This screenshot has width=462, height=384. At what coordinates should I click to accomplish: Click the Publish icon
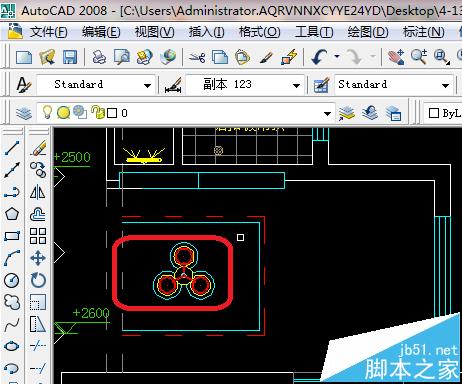pos(145,57)
